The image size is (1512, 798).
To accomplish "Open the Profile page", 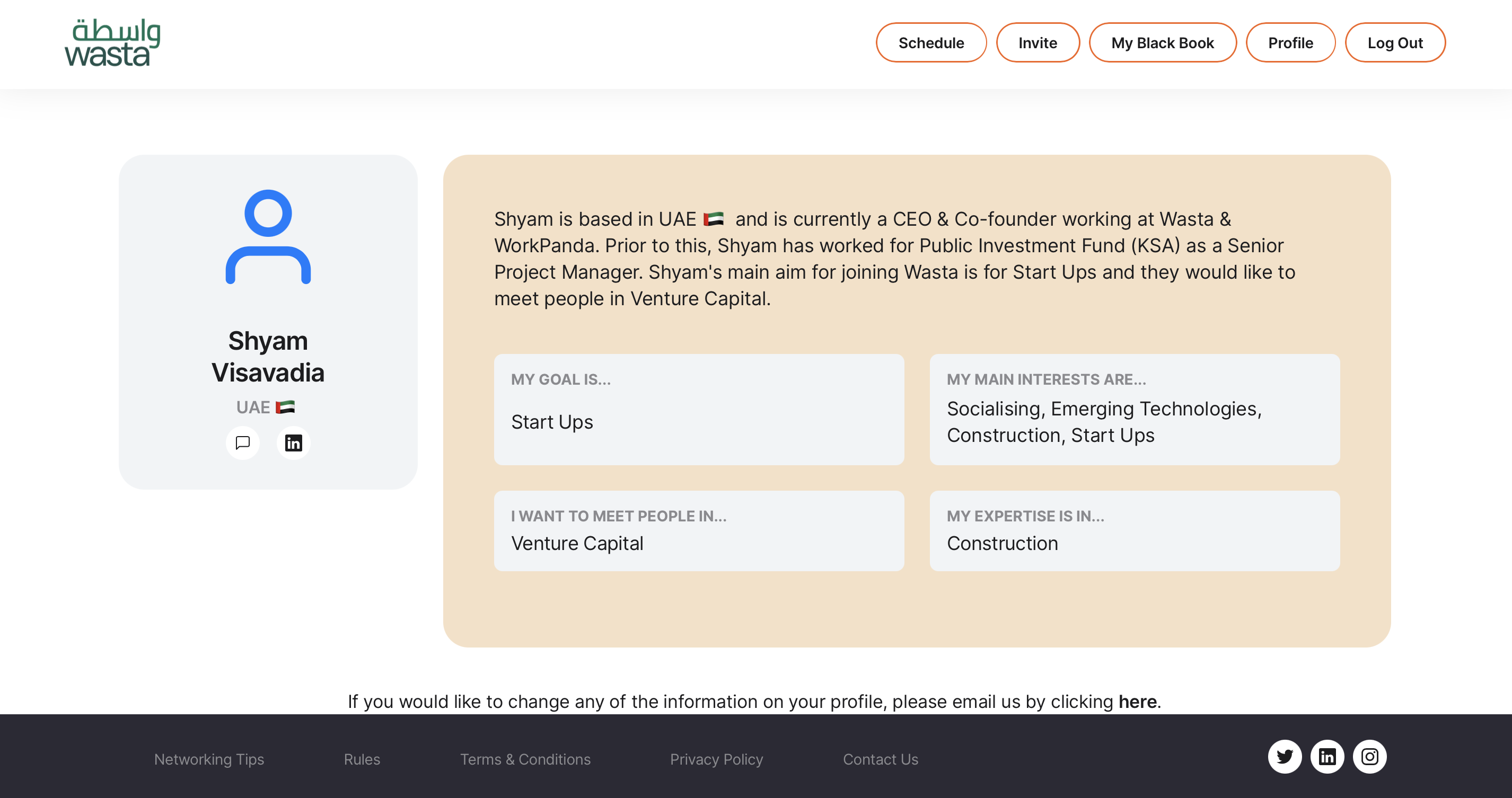I will click(x=1290, y=43).
